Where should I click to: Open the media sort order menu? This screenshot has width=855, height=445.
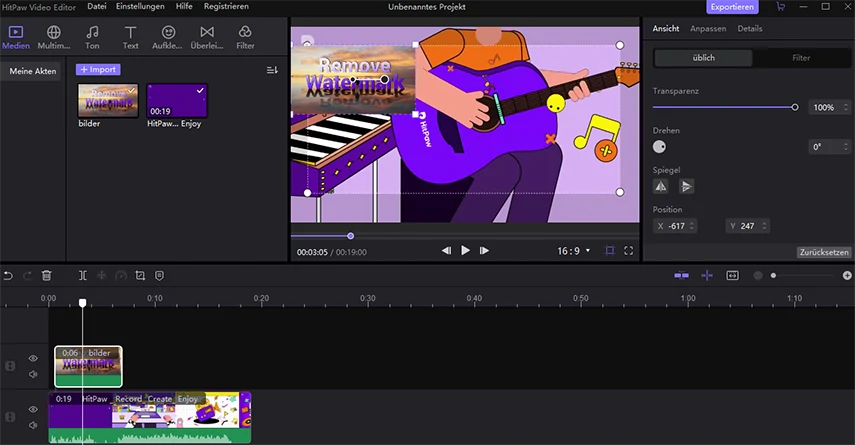pos(272,70)
